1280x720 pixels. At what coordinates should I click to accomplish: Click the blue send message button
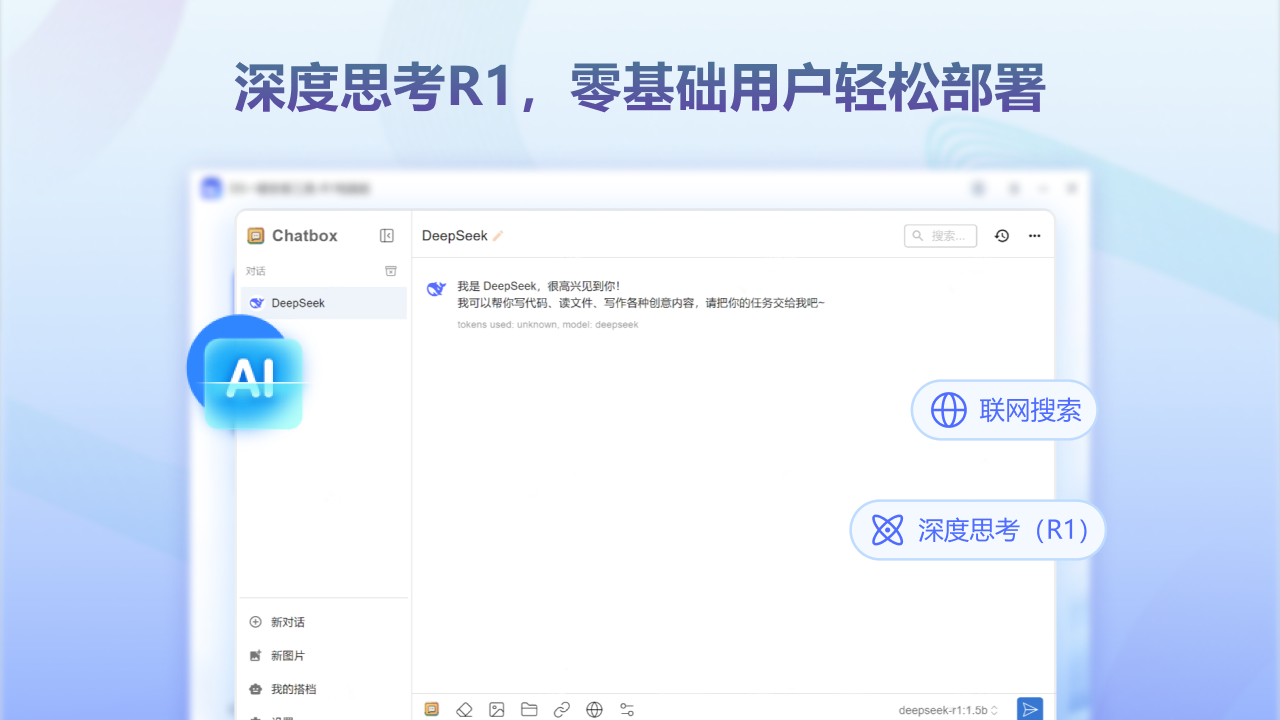[1030, 709]
